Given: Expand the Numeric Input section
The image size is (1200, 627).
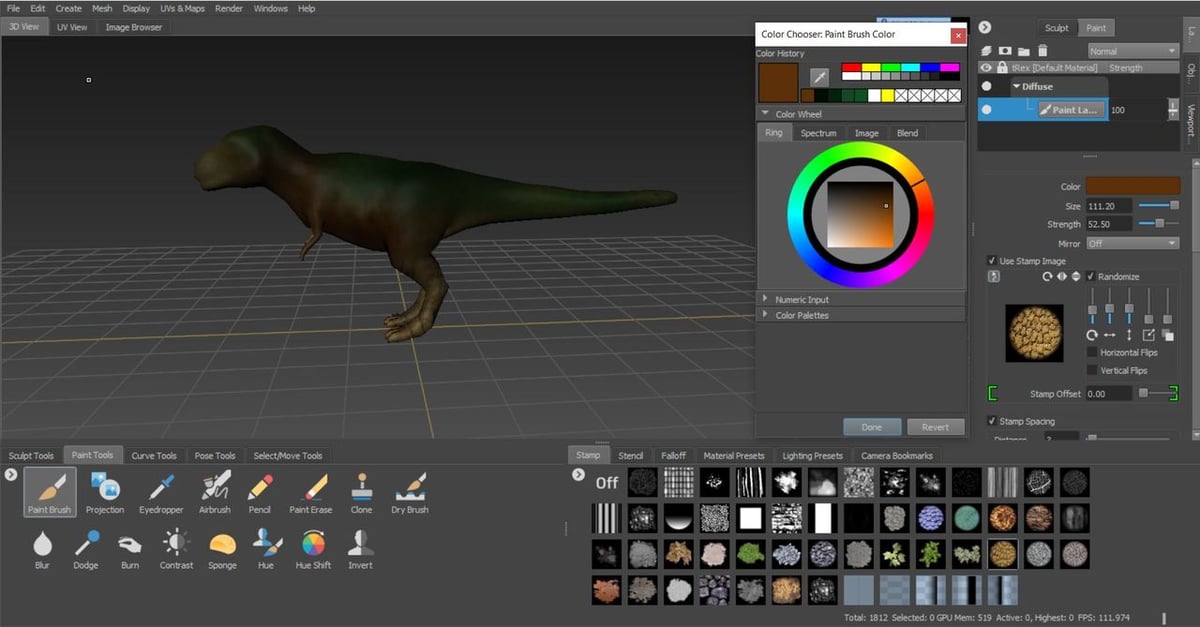Looking at the screenshot, I should point(765,297).
